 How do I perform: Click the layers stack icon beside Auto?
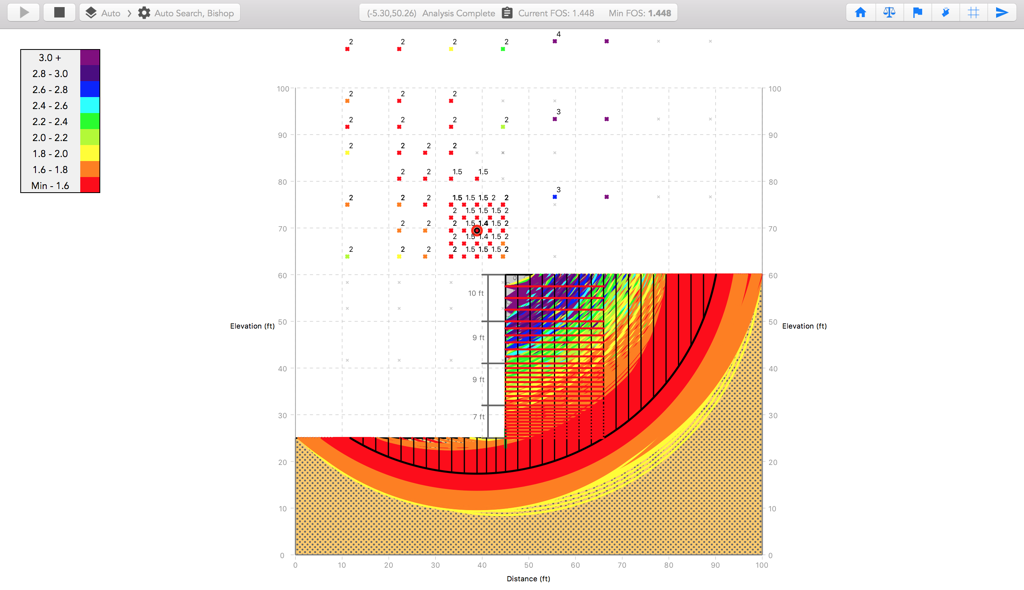tap(91, 12)
